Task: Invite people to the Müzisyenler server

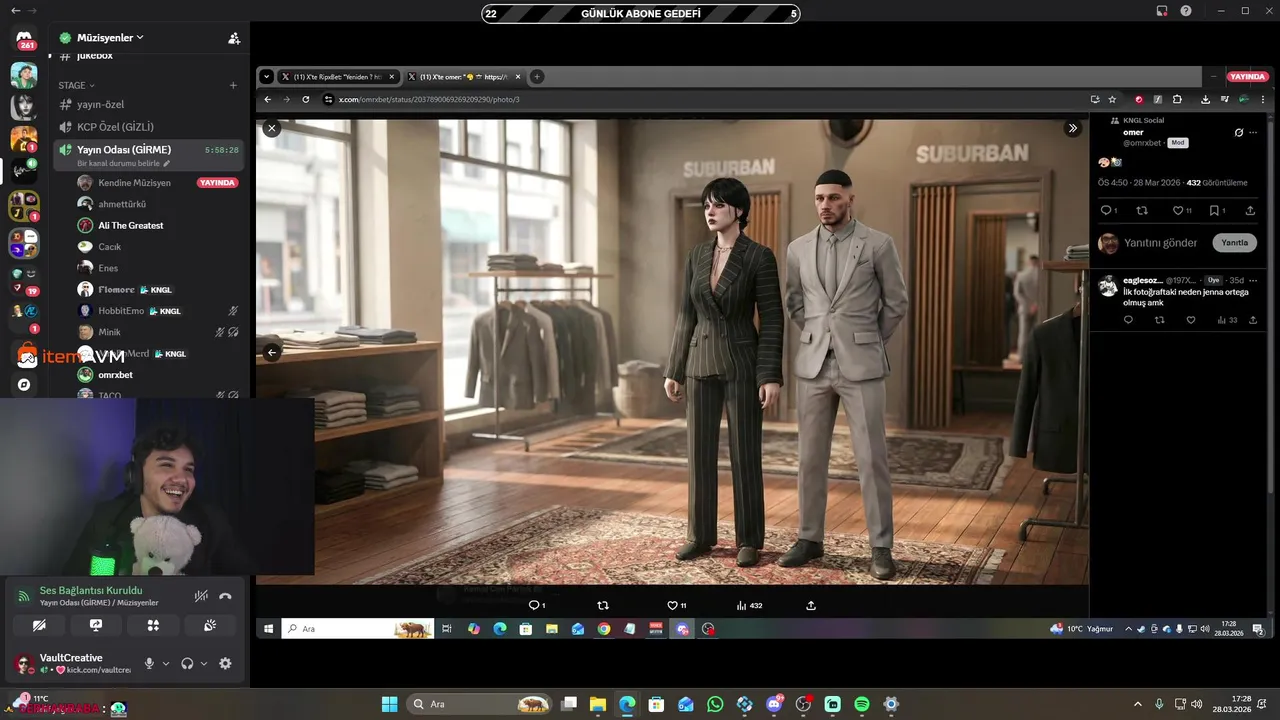Action: (234, 38)
